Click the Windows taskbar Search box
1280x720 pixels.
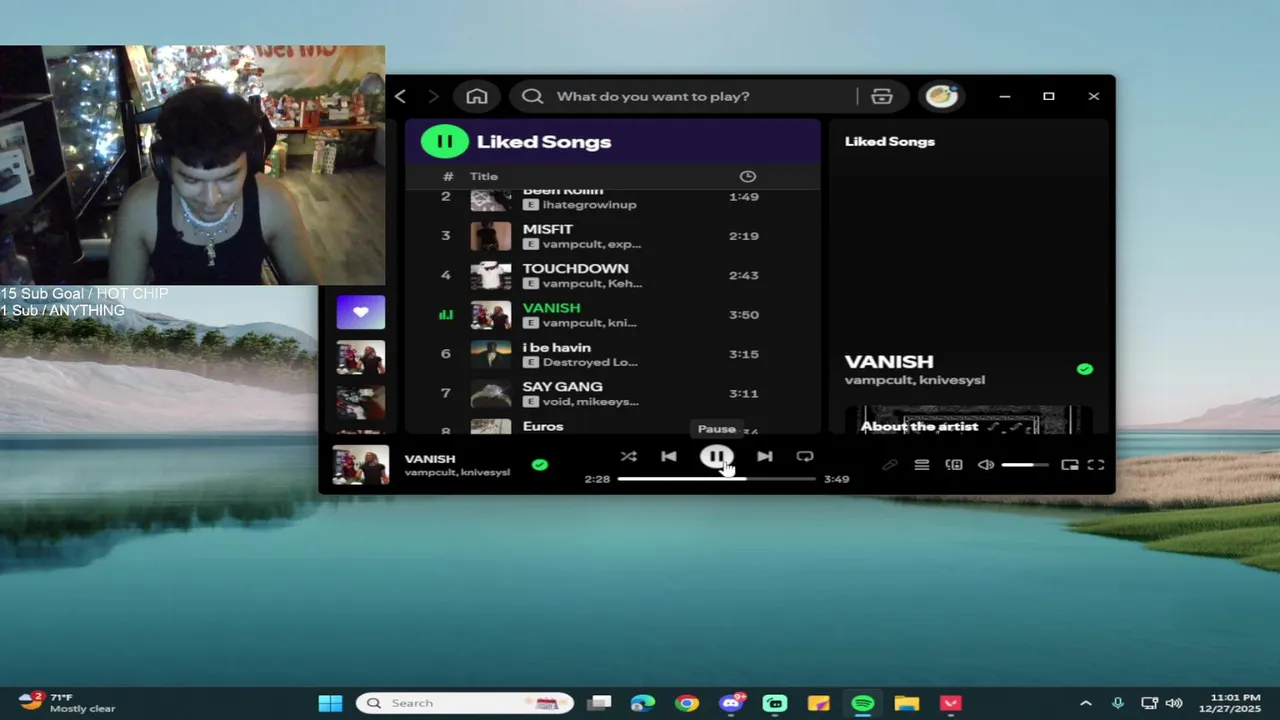coord(465,703)
